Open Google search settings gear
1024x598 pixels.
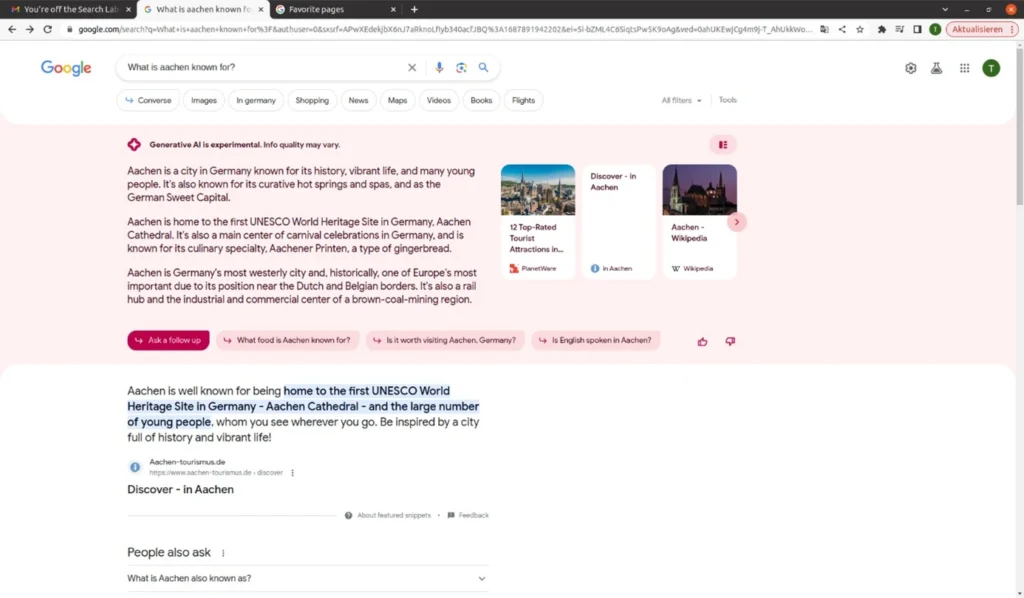pos(910,68)
